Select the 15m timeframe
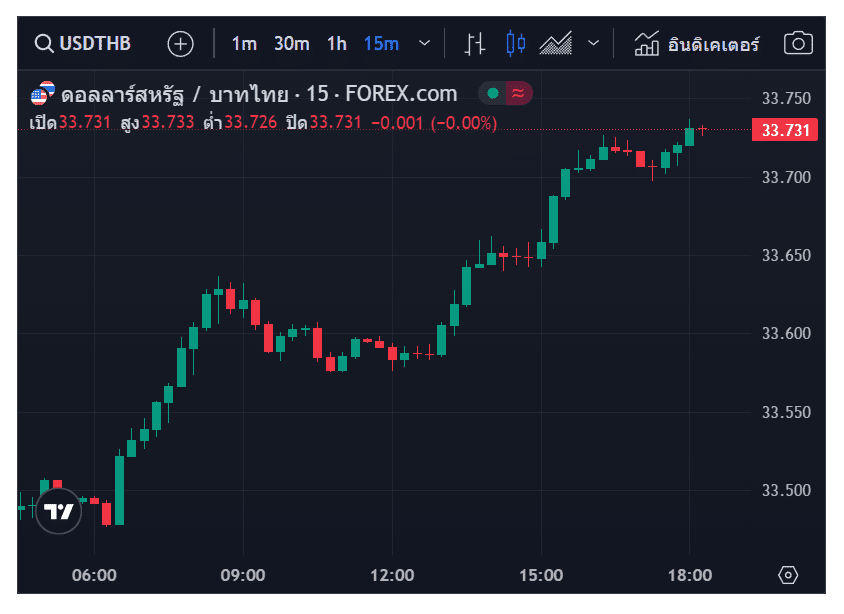 tap(381, 44)
